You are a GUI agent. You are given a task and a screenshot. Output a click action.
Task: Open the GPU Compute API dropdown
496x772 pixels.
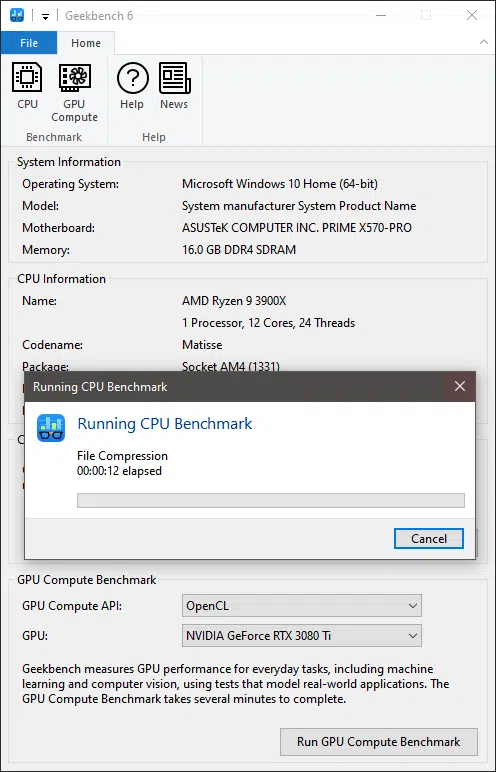(x=301, y=606)
